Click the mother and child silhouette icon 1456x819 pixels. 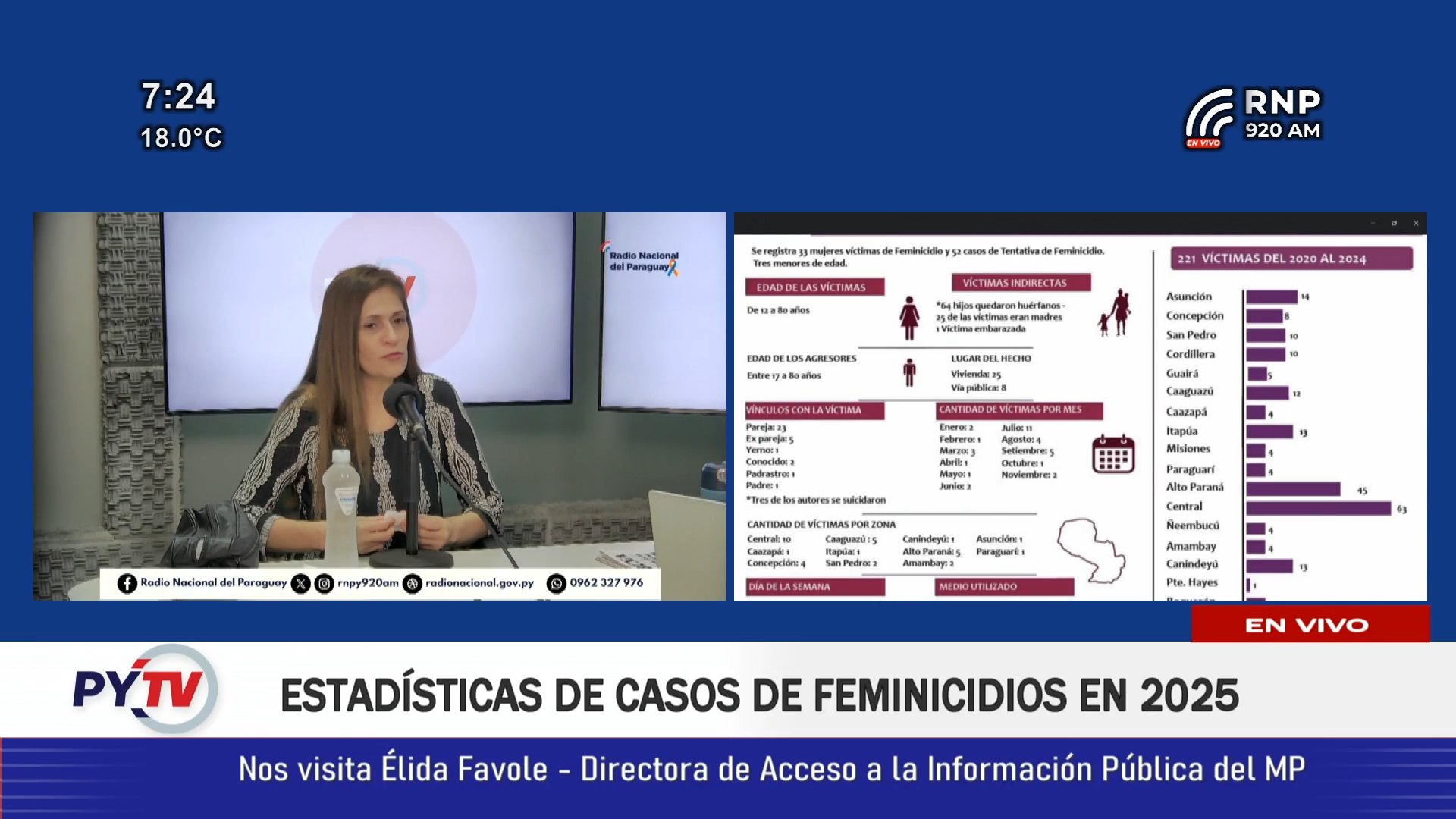(1116, 312)
